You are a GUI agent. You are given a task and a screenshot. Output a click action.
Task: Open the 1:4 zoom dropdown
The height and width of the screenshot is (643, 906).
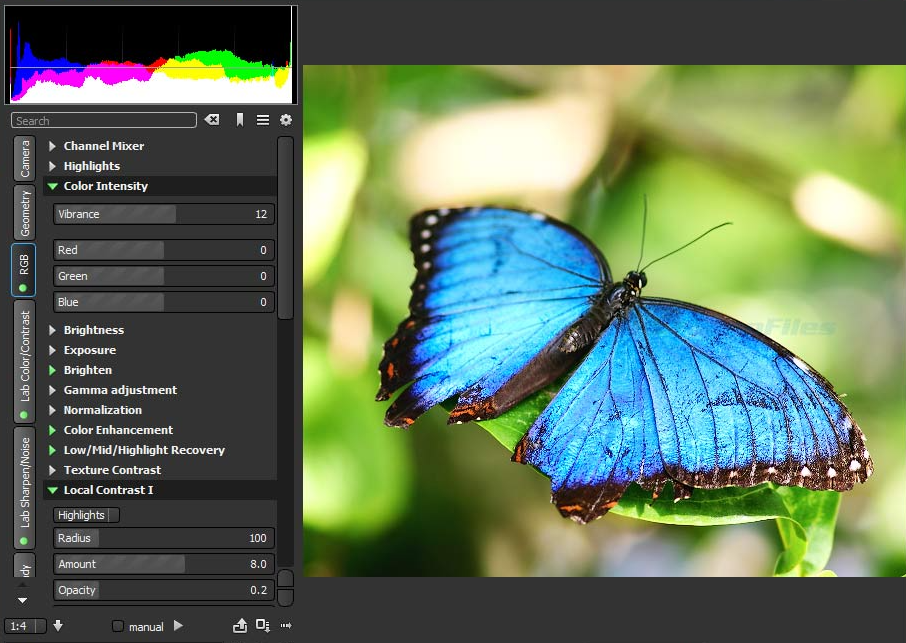pos(25,626)
